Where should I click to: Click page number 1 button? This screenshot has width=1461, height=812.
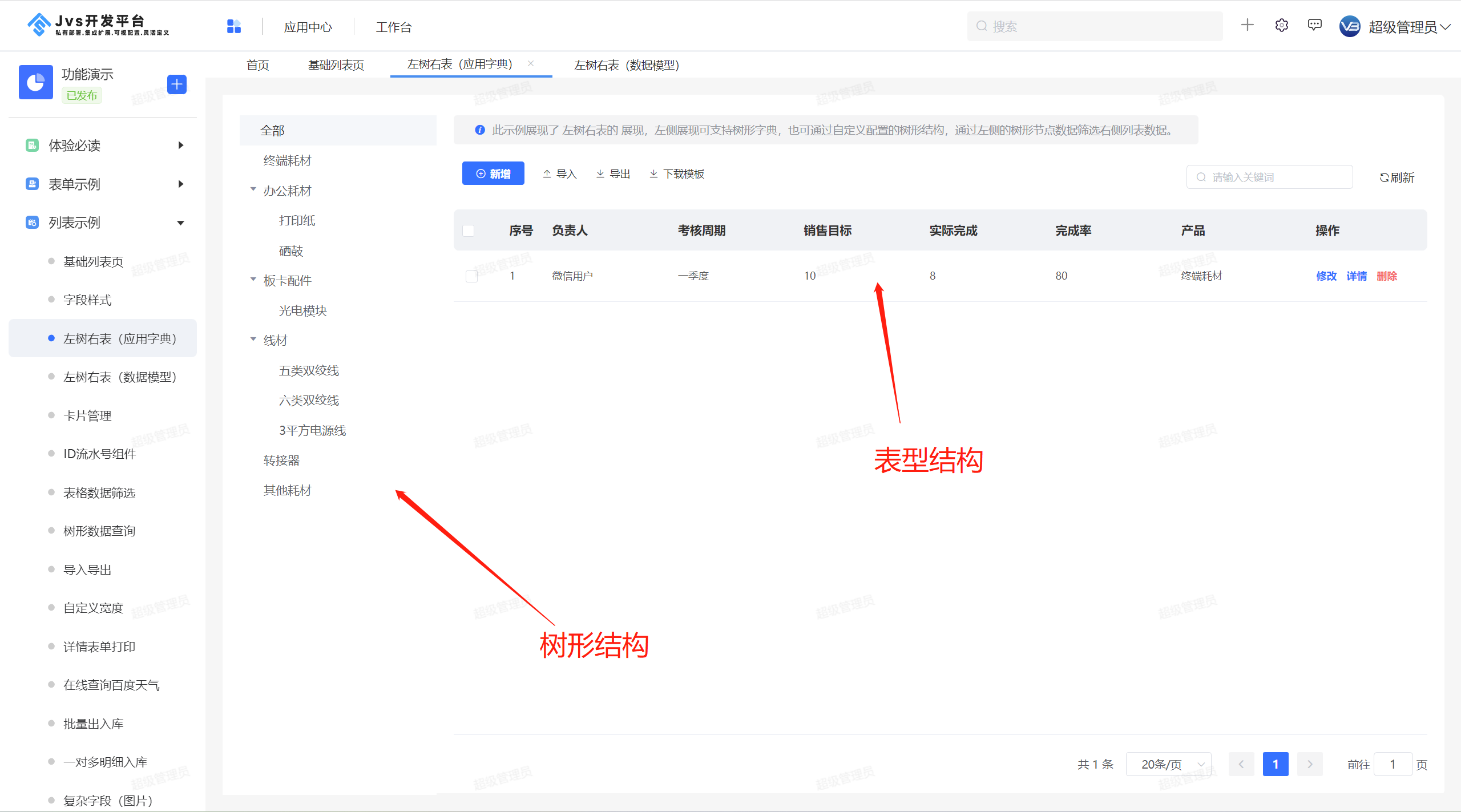1276,764
